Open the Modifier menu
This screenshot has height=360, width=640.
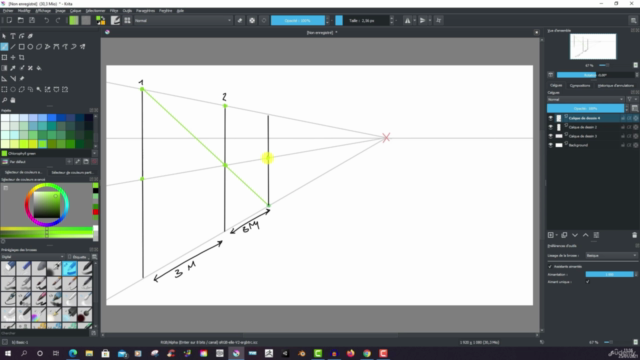[x=24, y=11]
